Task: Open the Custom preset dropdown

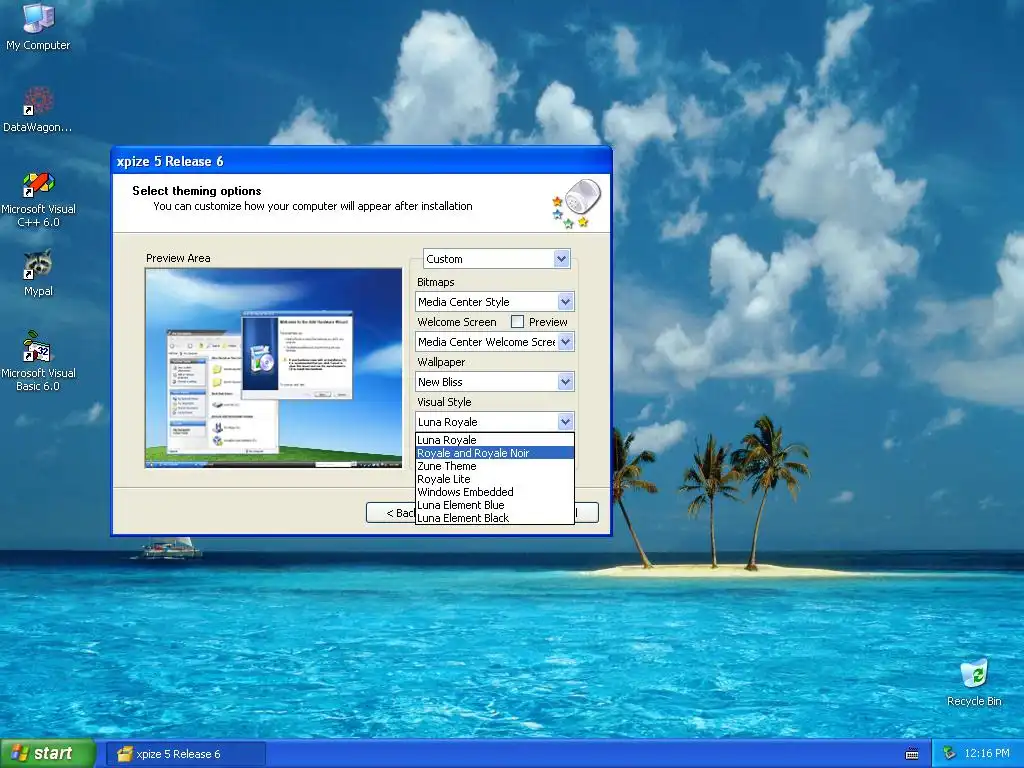Action: pos(496,259)
